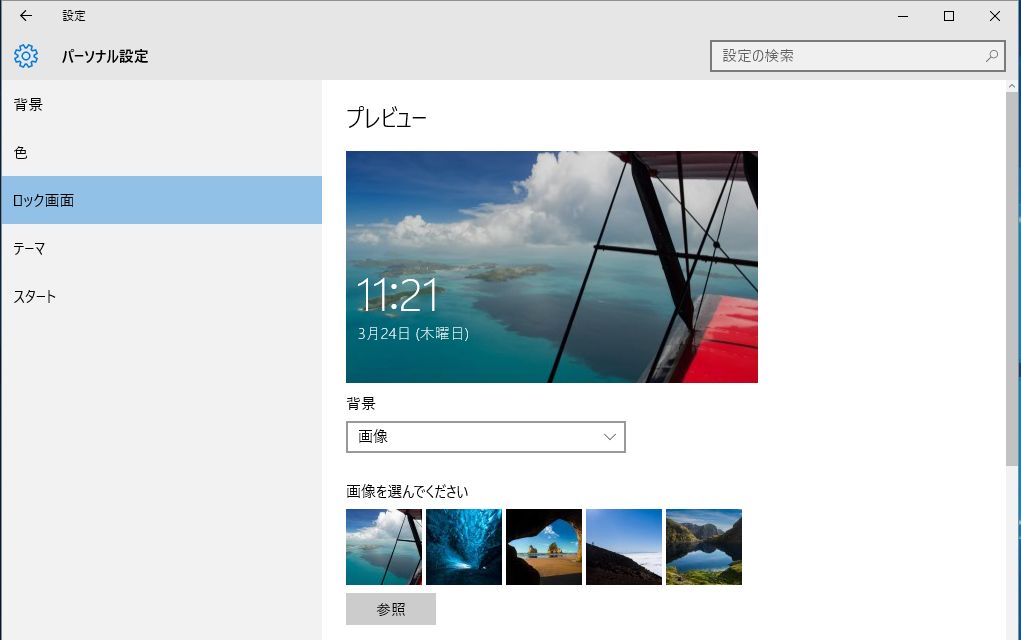The width and height of the screenshot is (1021, 640).
Task: Click the vertical scrollbar thumb
Action: point(1012,279)
